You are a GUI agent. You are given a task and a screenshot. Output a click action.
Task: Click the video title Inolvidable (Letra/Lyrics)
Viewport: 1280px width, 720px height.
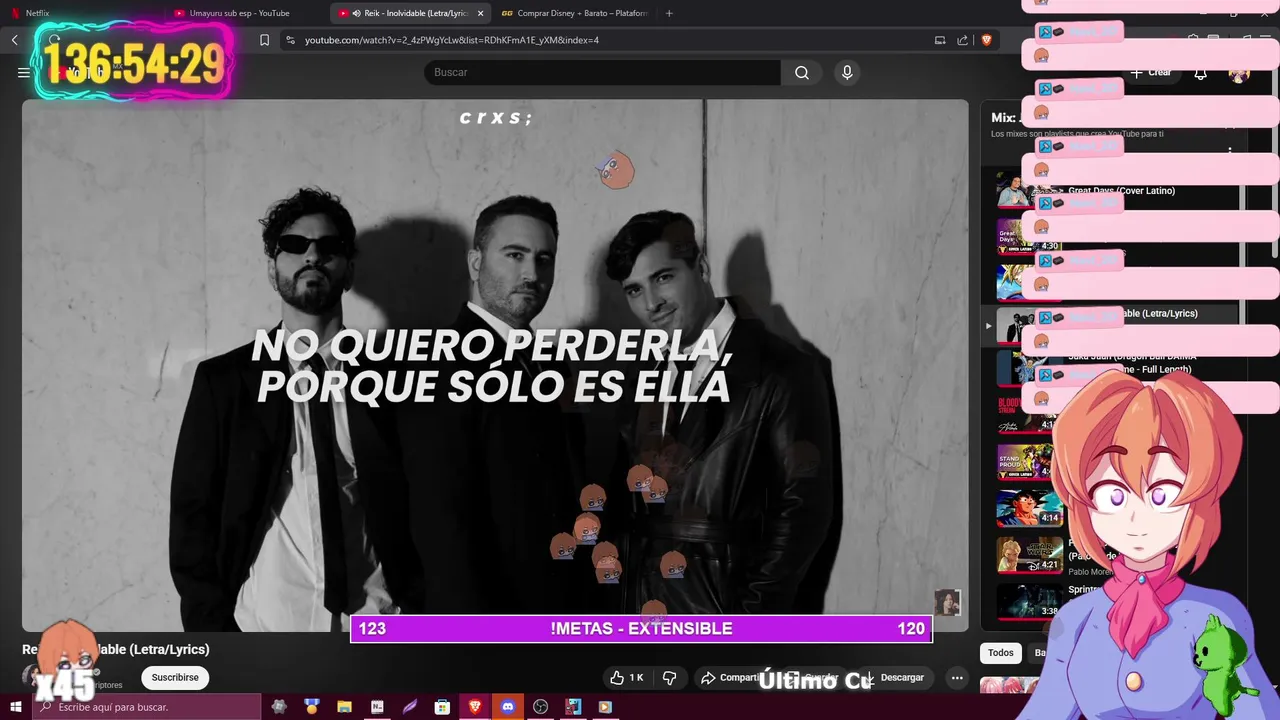pyautogui.click(x=116, y=649)
